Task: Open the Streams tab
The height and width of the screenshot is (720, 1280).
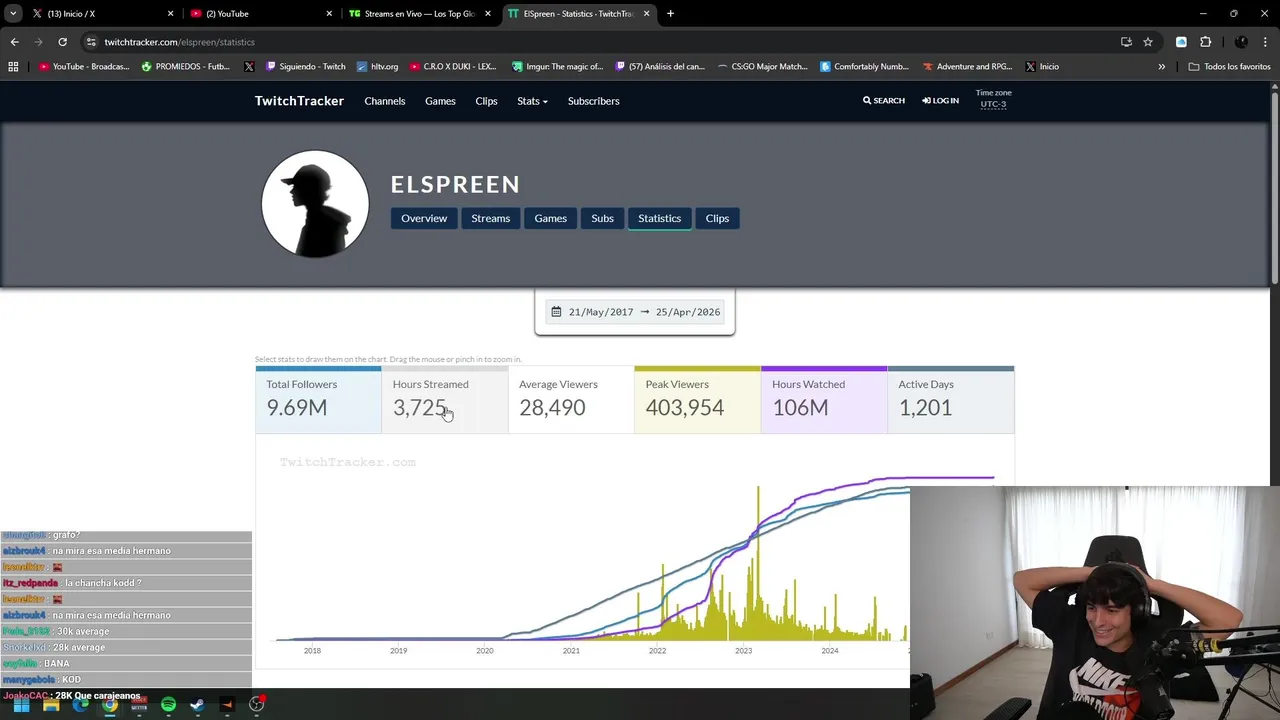Action: point(491,218)
